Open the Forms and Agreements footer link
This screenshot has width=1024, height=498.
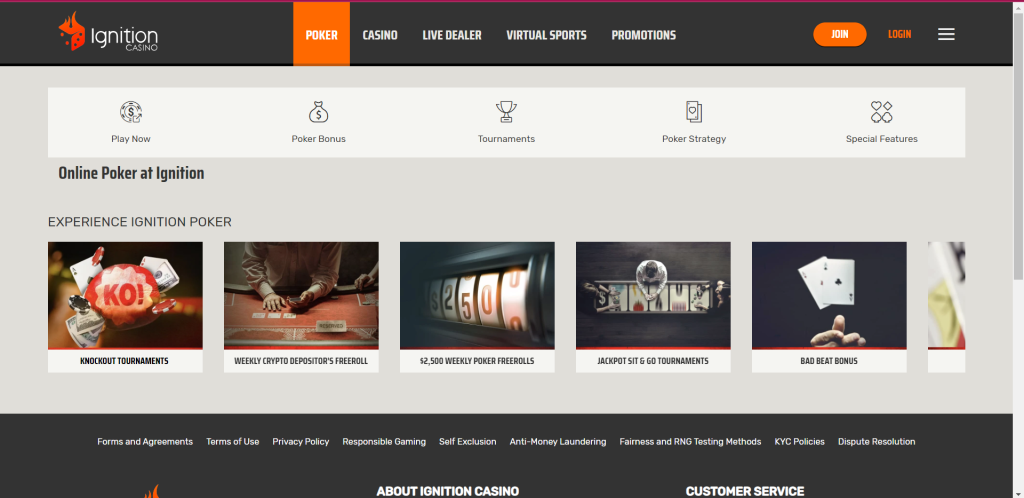pyautogui.click(x=145, y=442)
